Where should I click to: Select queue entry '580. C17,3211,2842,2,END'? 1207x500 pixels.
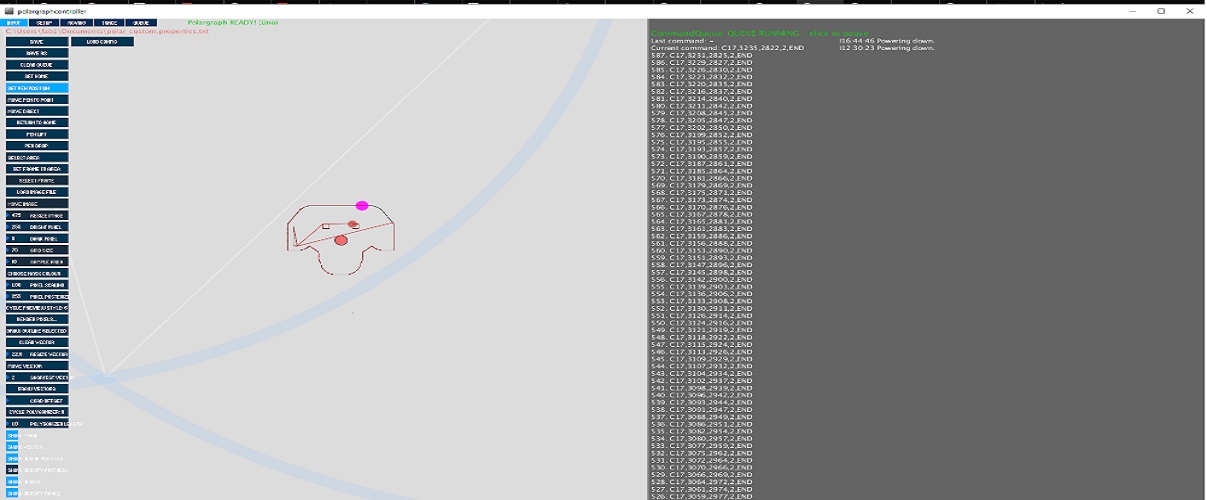coord(702,106)
